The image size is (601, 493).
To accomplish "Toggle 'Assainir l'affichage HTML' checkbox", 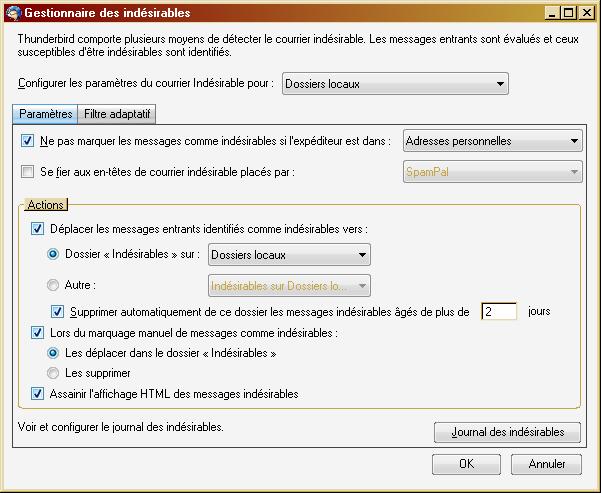I will tap(37, 394).
